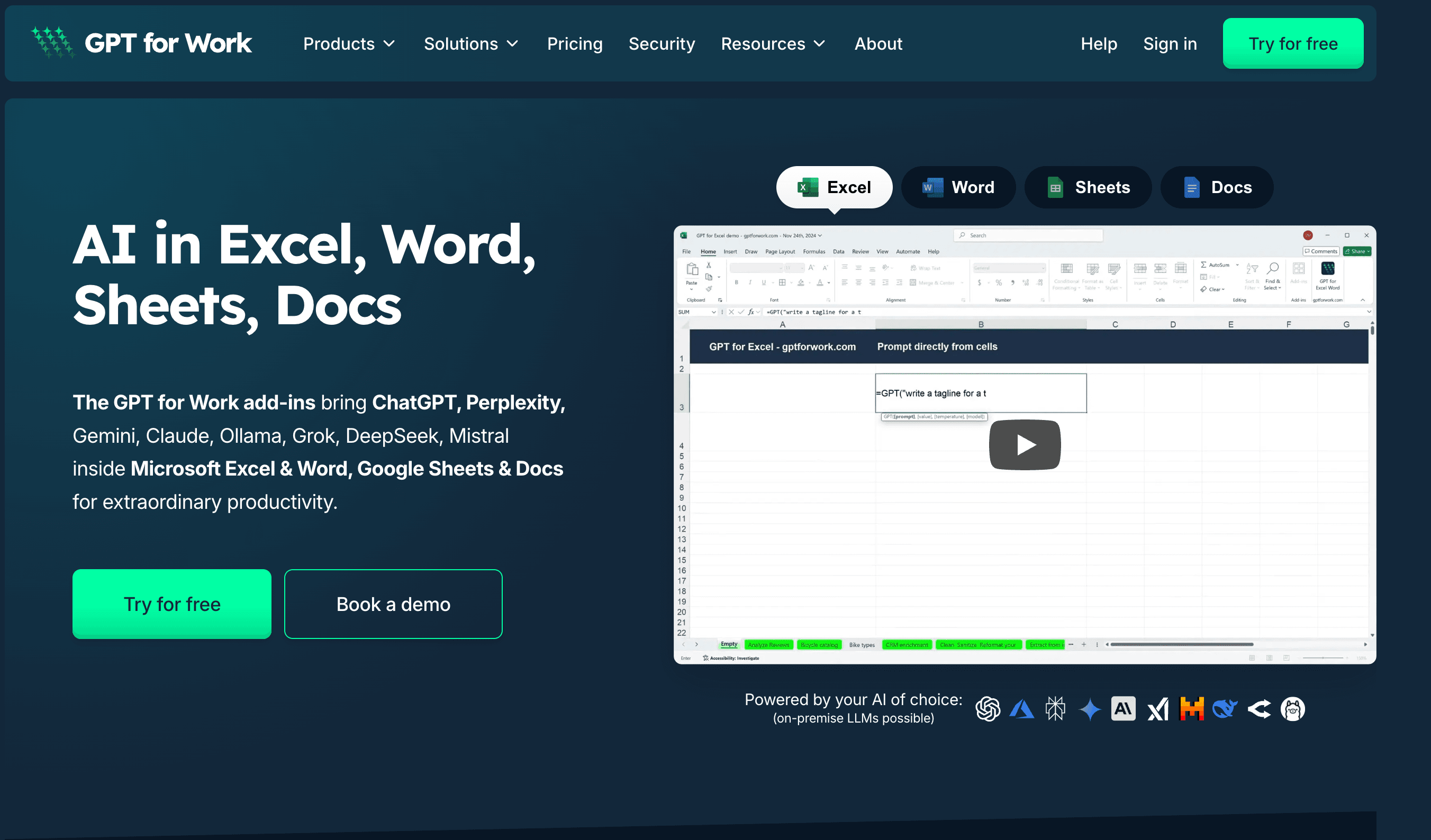
Task: Click the Percent style icon
Action: [998, 282]
